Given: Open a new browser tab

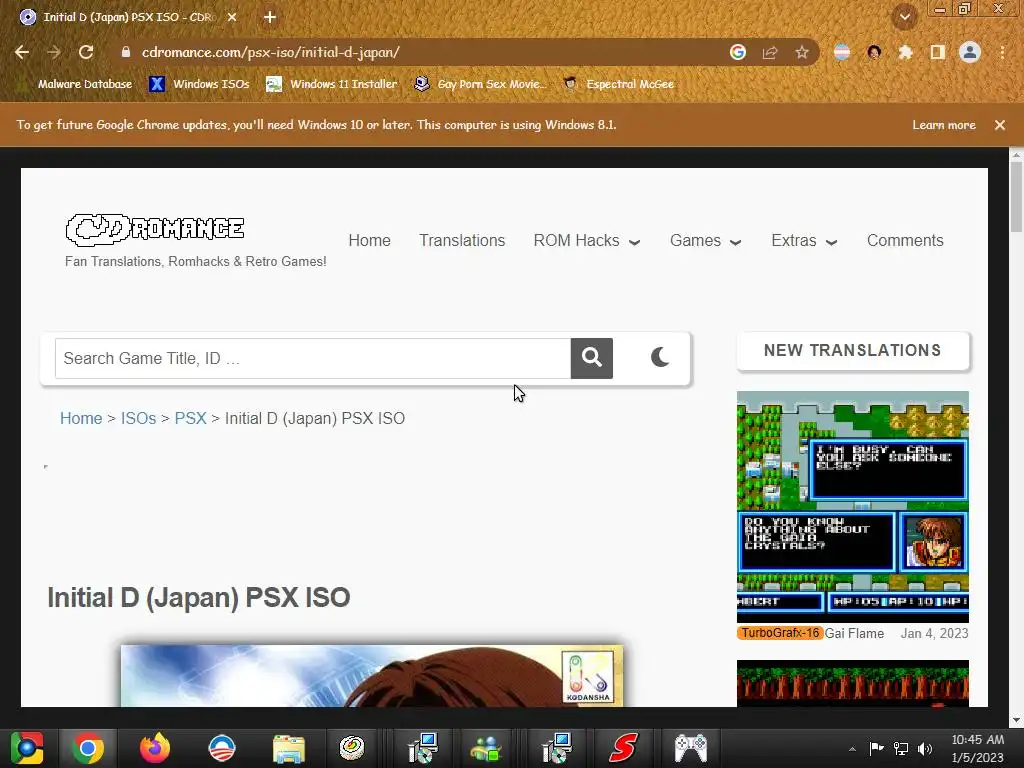Looking at the screenshot, I should point(270,17).
